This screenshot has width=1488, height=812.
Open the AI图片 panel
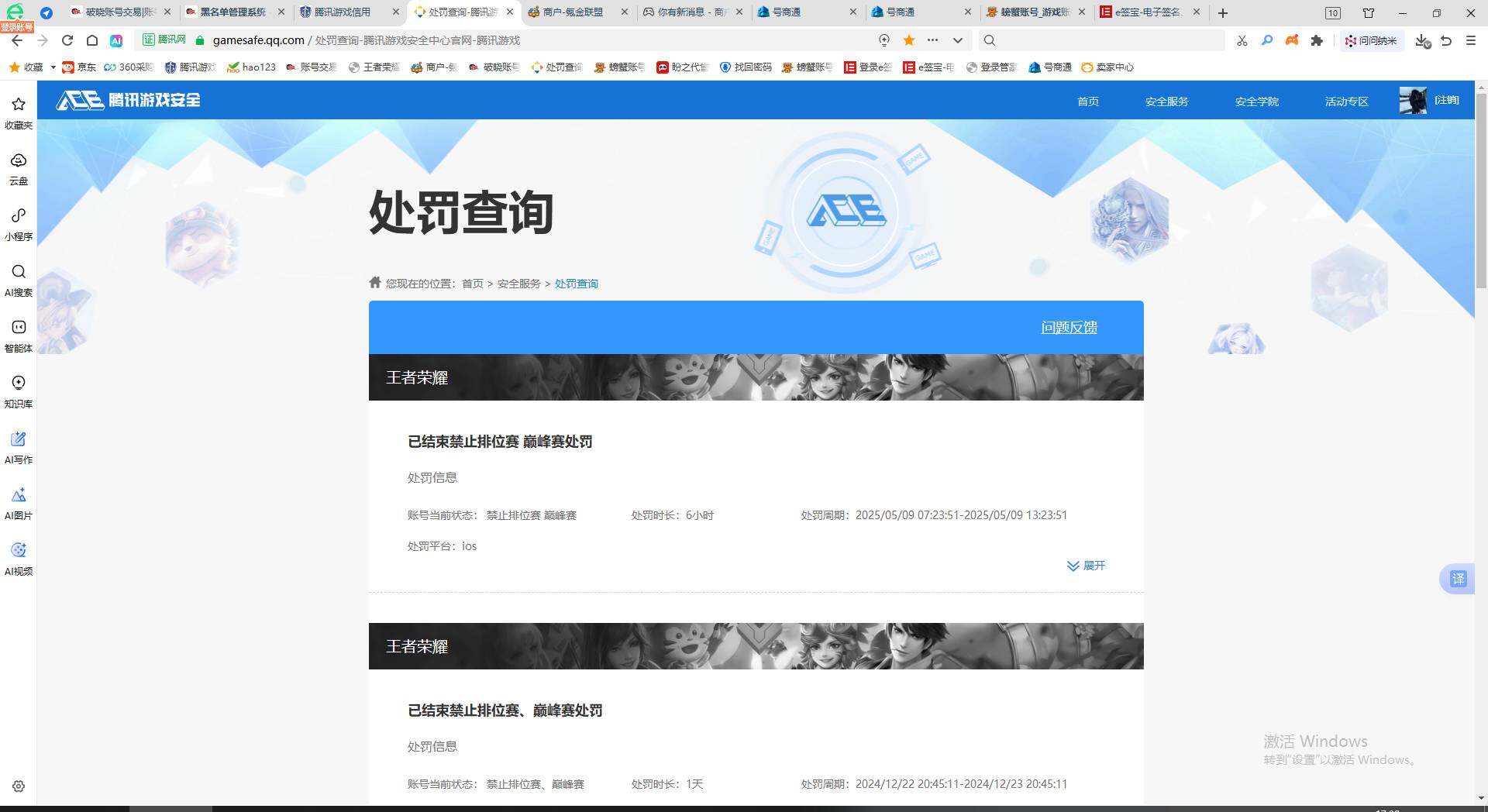pos(18,504)
